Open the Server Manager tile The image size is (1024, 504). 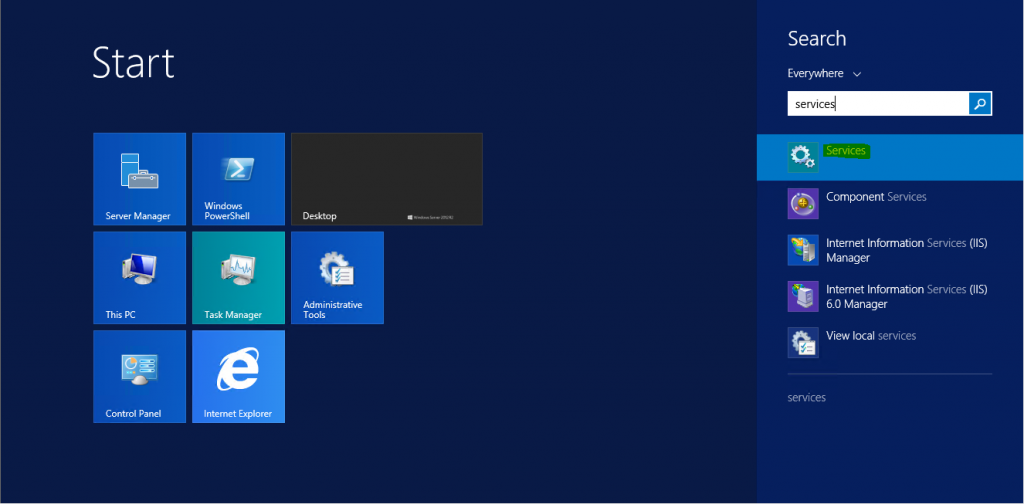pyautogui.click(x=140, y=179)
